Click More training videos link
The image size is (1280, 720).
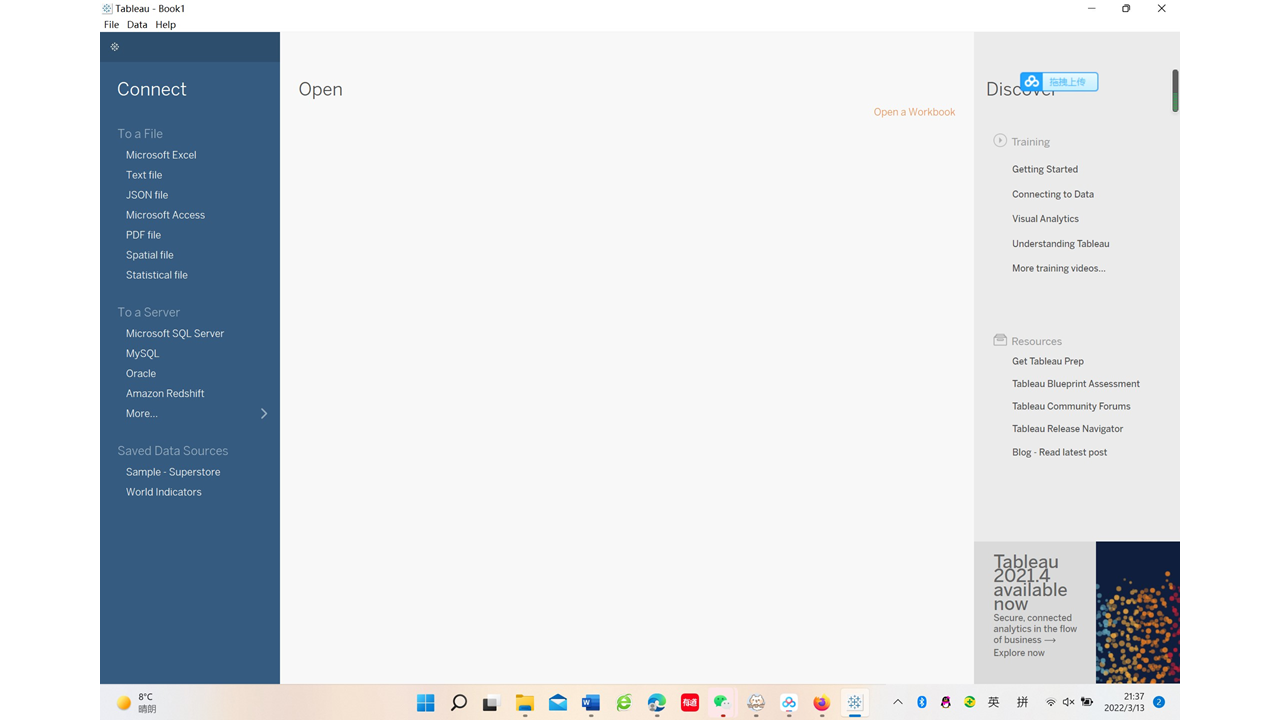click(1058, 268)
